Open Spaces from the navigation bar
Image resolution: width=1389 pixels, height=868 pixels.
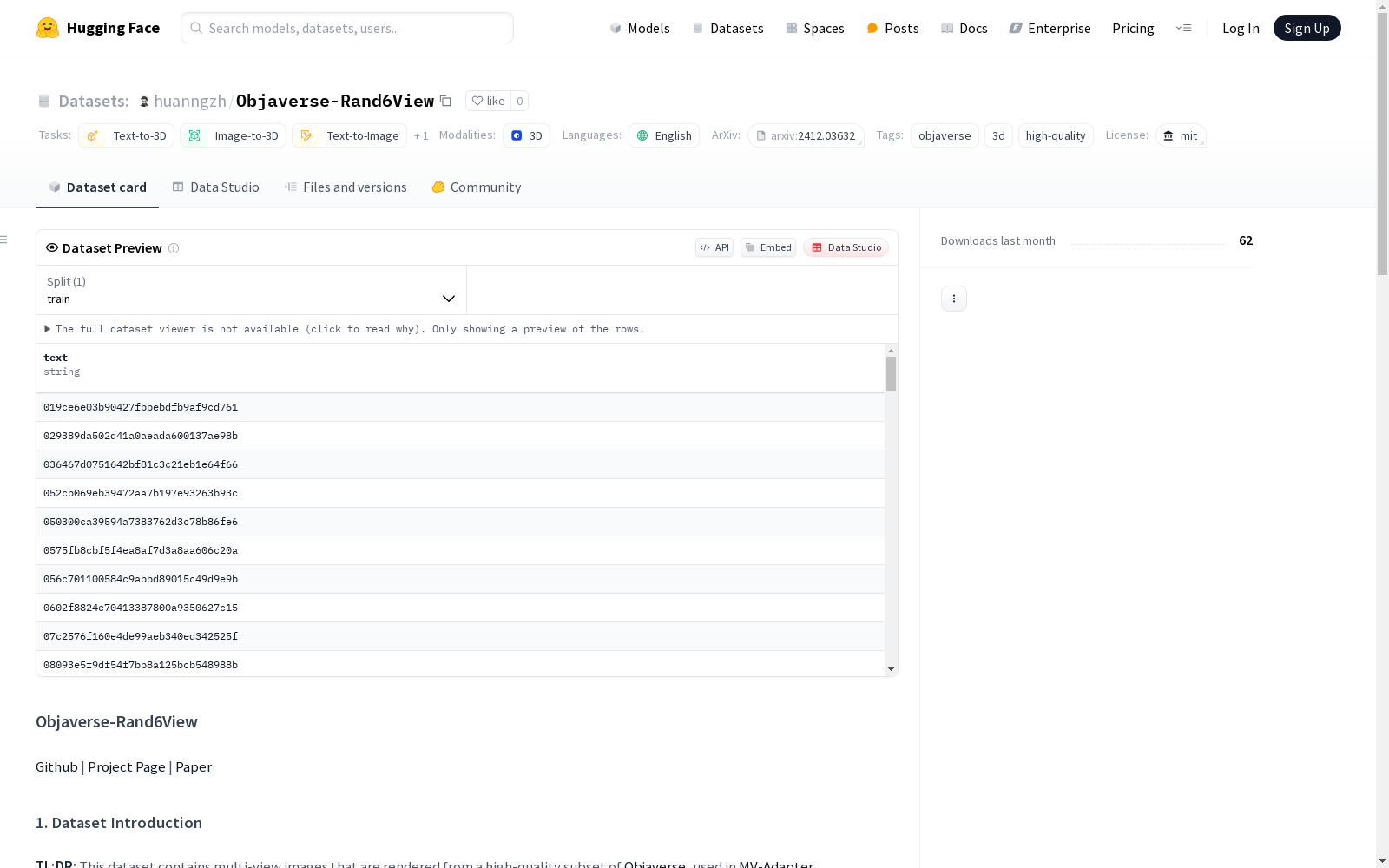(815, 28)
